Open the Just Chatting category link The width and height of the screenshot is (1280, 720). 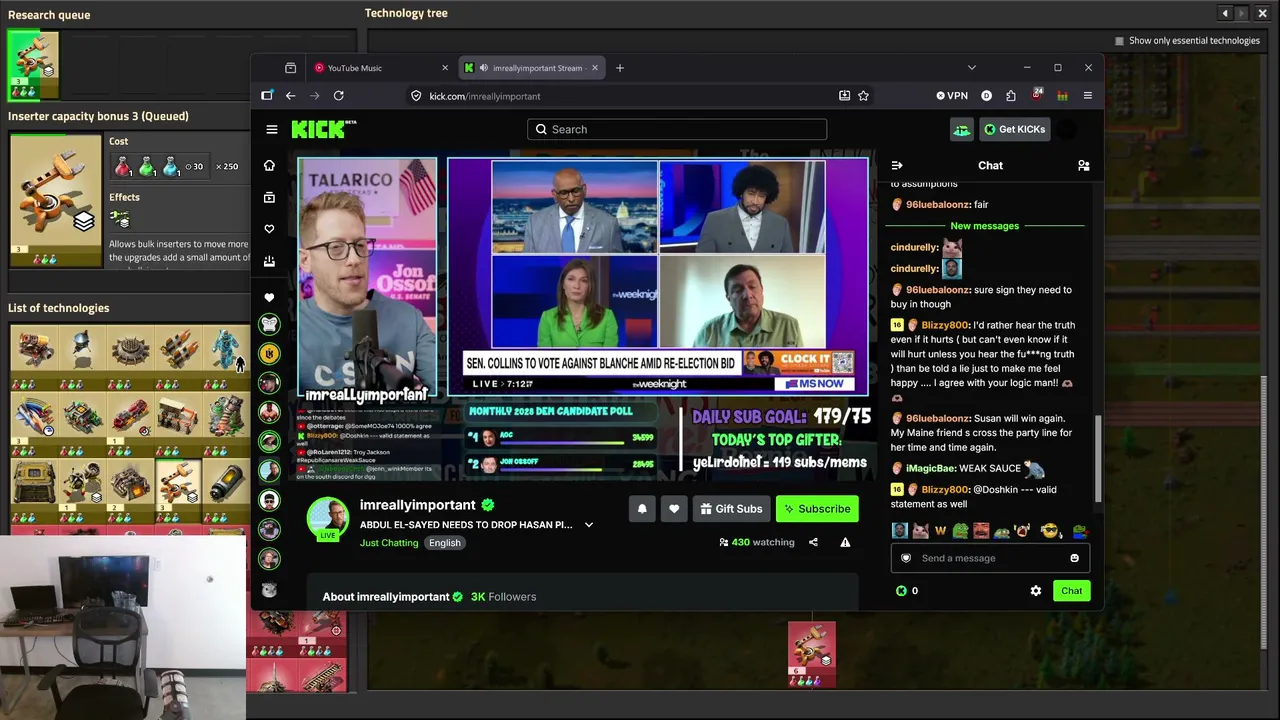(x=389, y=543)
